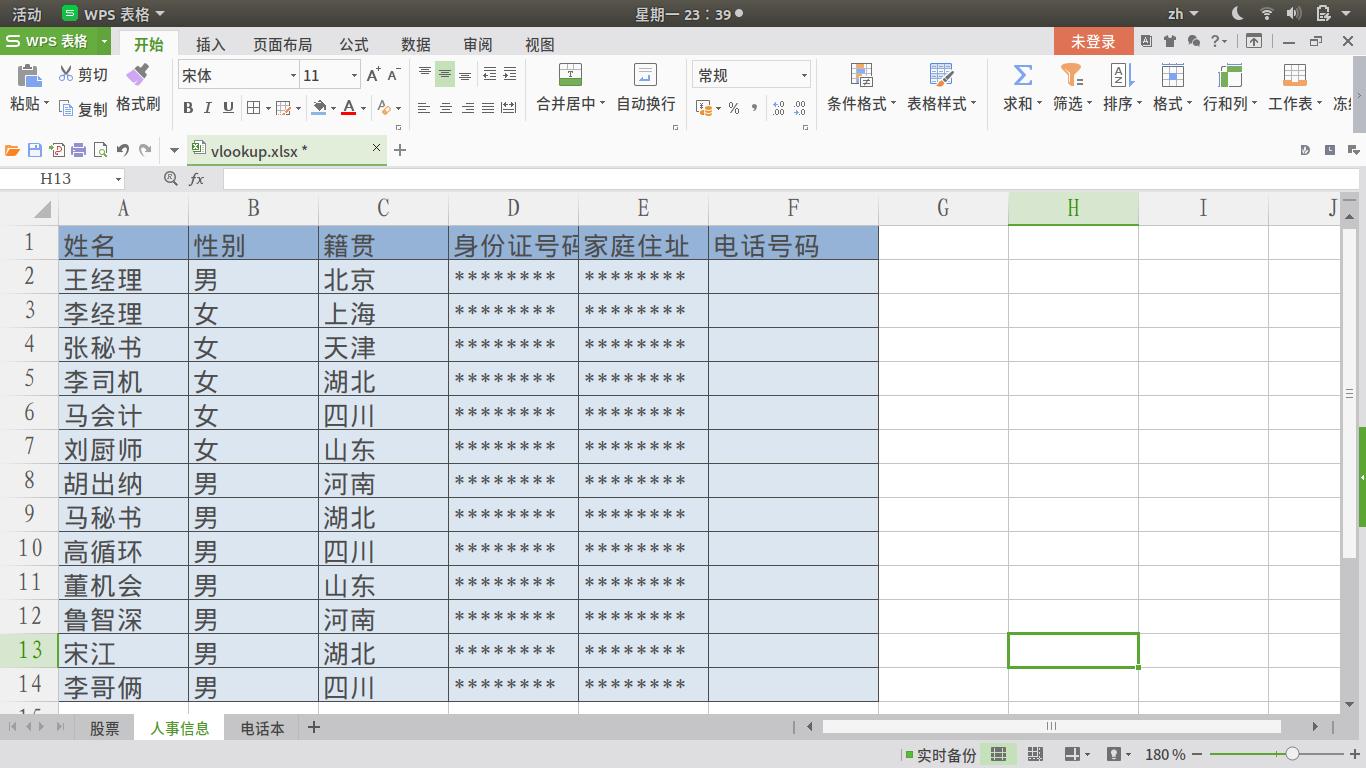Toggle italic formatting

point(208,106)
